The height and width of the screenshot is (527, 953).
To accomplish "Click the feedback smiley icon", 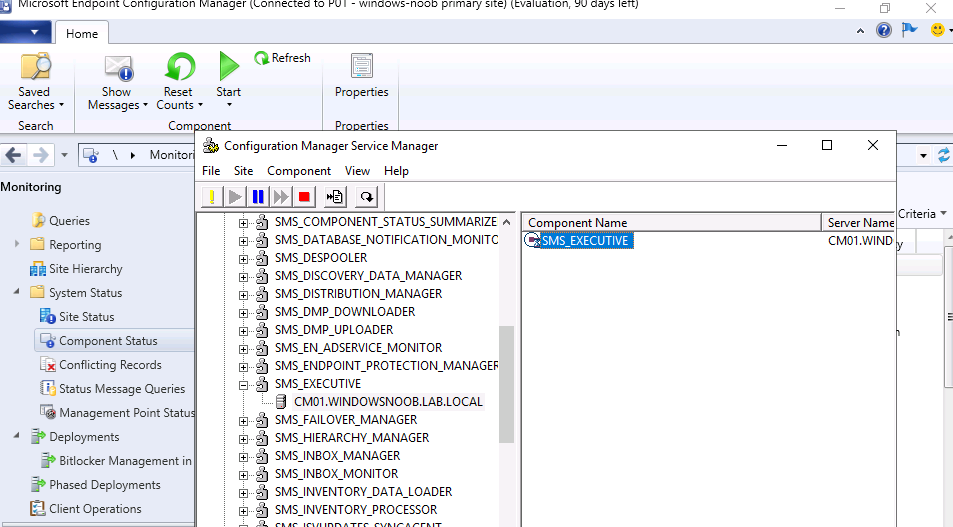I will pos(938,30).
